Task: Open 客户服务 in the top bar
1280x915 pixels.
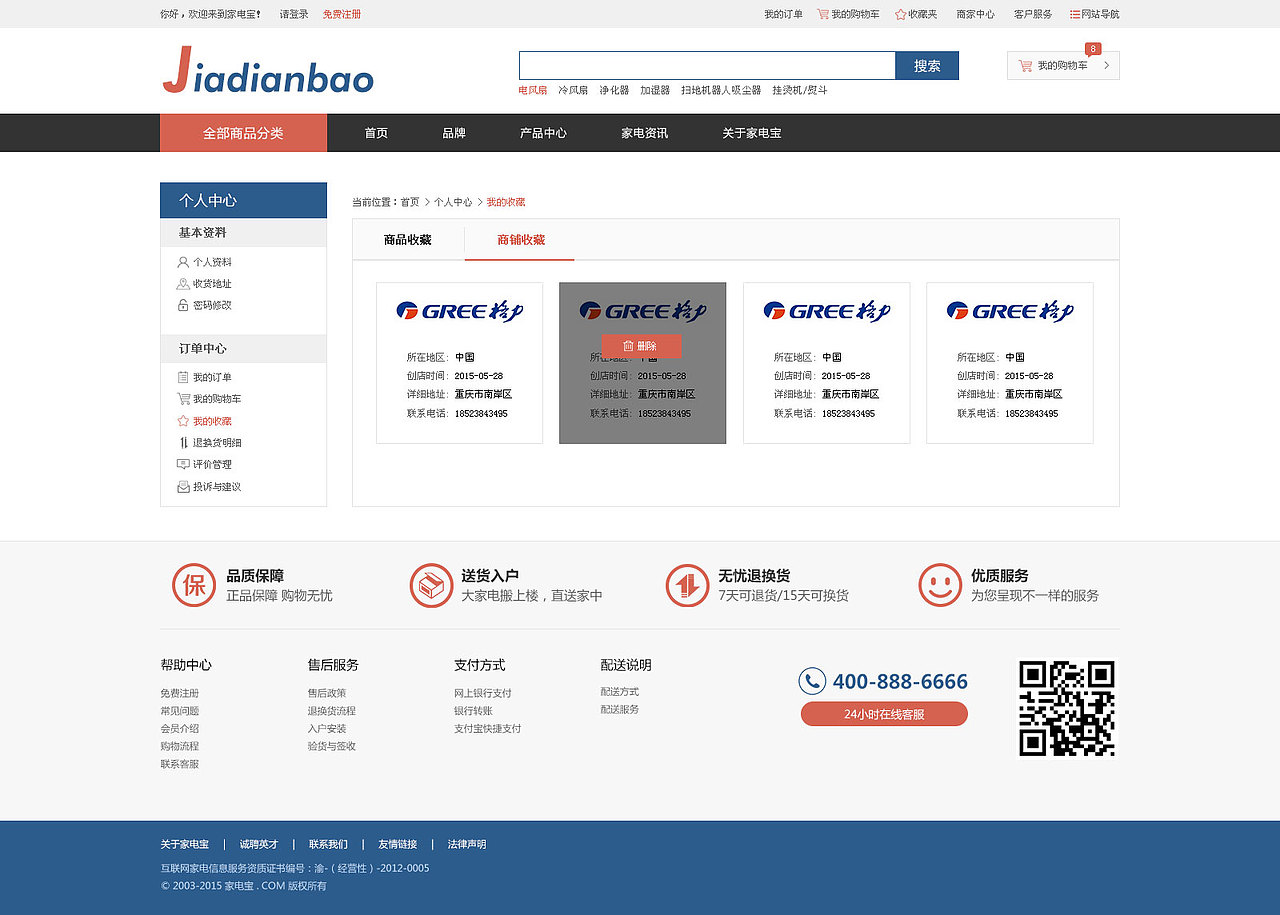Action: [1033, 14]
